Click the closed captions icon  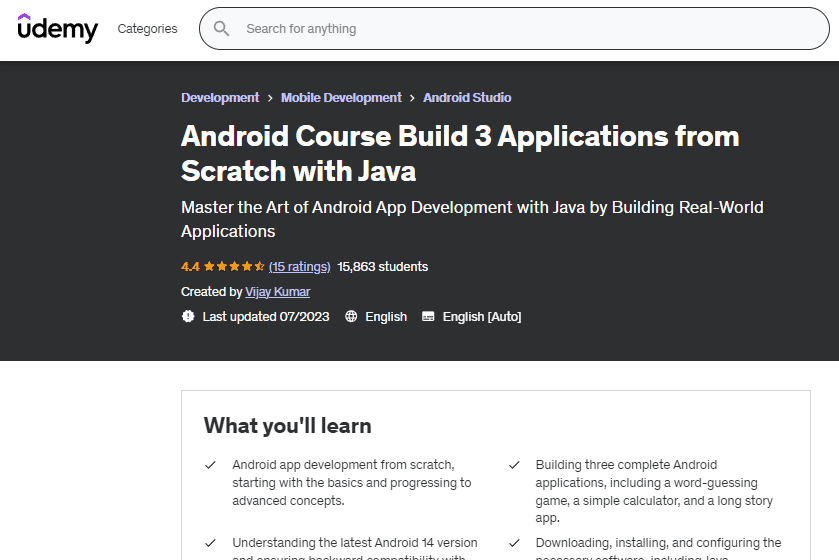pyautogui.click(x=428, y=316)
